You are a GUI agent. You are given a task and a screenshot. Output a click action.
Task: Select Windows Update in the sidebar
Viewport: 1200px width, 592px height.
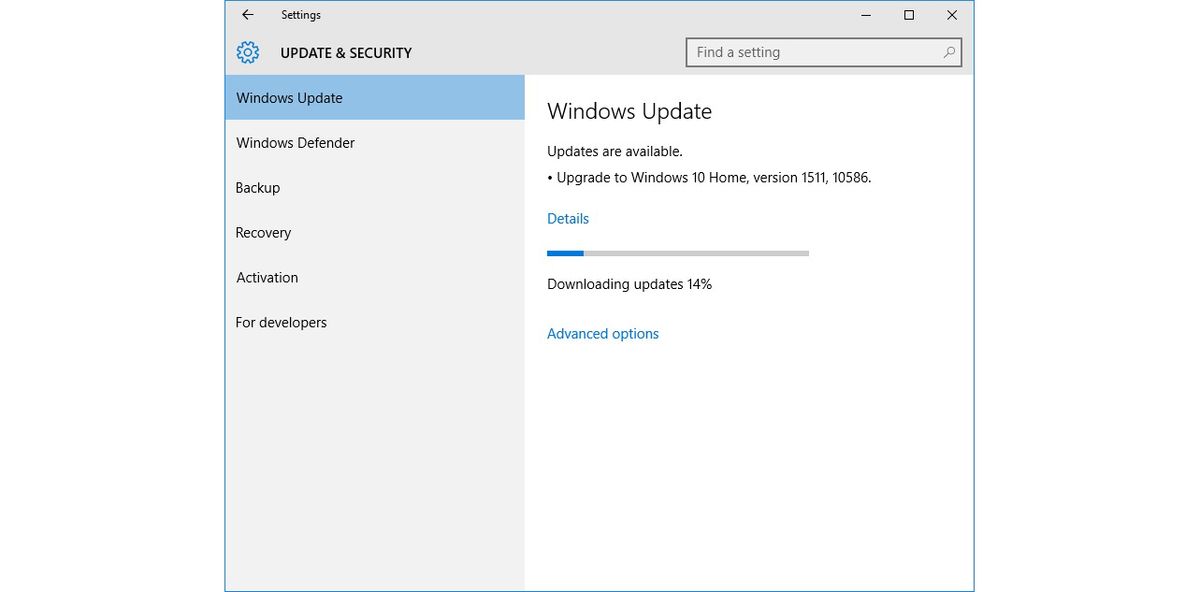[x=289, y=97]
